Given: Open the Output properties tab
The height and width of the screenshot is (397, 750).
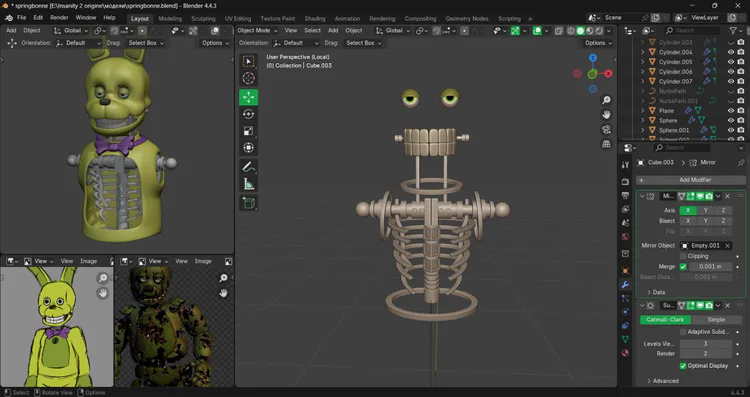Looking at the screenshot, I should pyautogui.click(x=625, y=195).
